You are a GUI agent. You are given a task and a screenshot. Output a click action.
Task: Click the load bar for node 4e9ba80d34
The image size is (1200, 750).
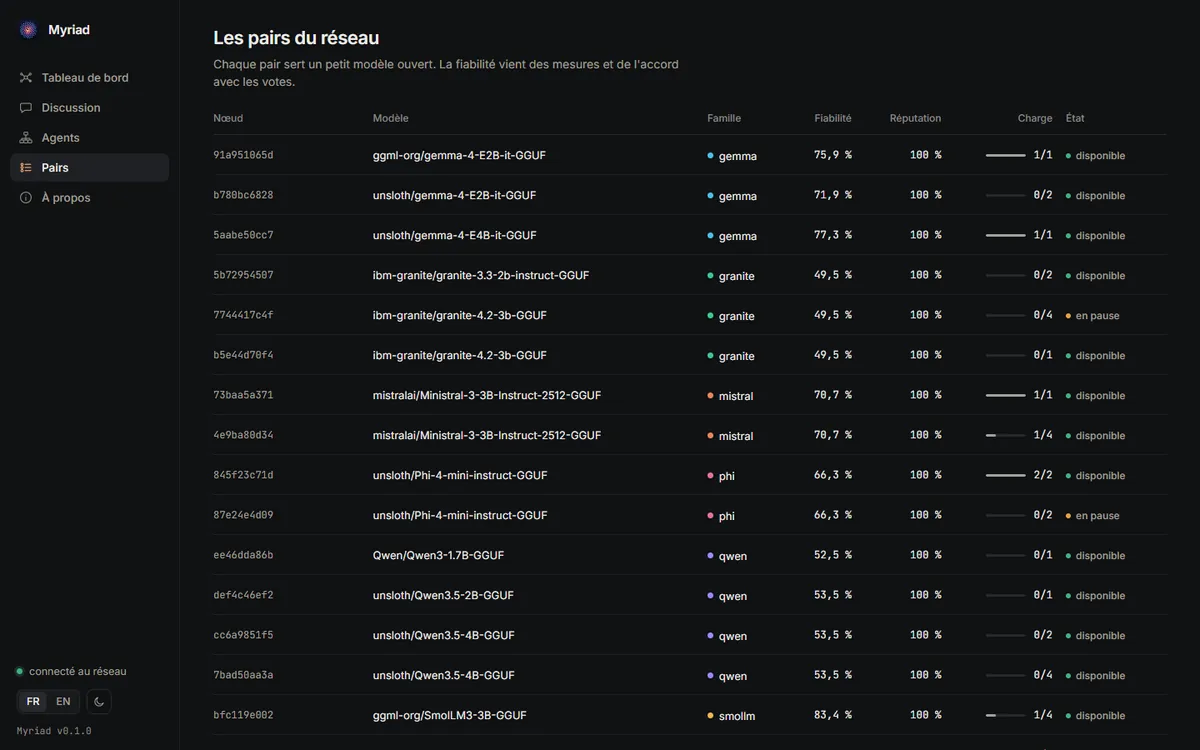coord(1006,436)
